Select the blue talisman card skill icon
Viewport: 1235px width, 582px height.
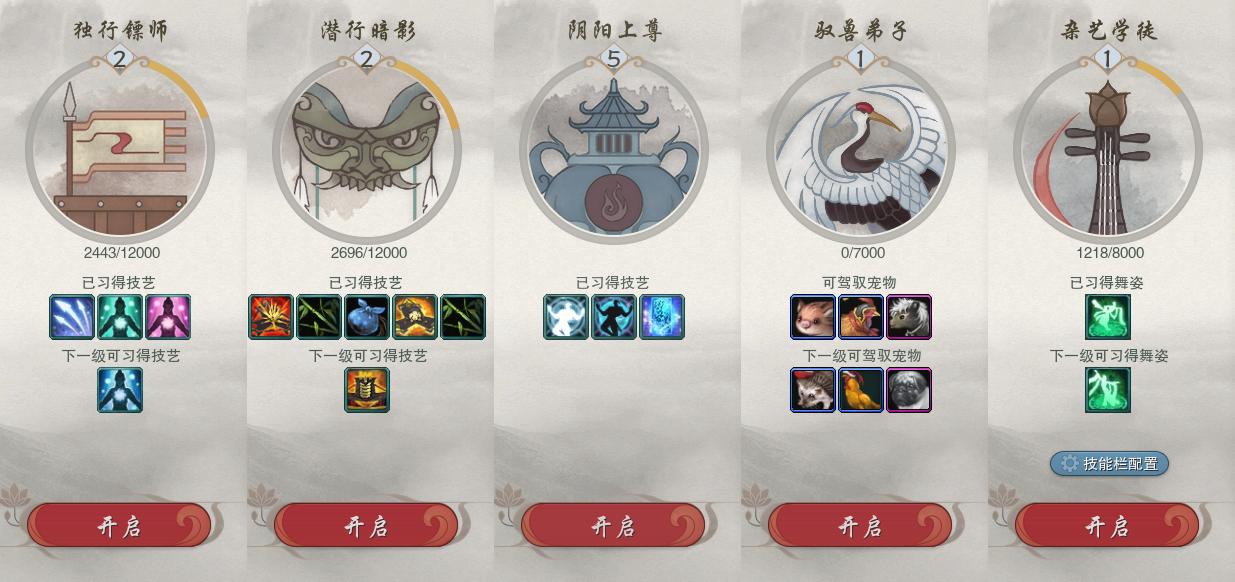click(662, 317)
